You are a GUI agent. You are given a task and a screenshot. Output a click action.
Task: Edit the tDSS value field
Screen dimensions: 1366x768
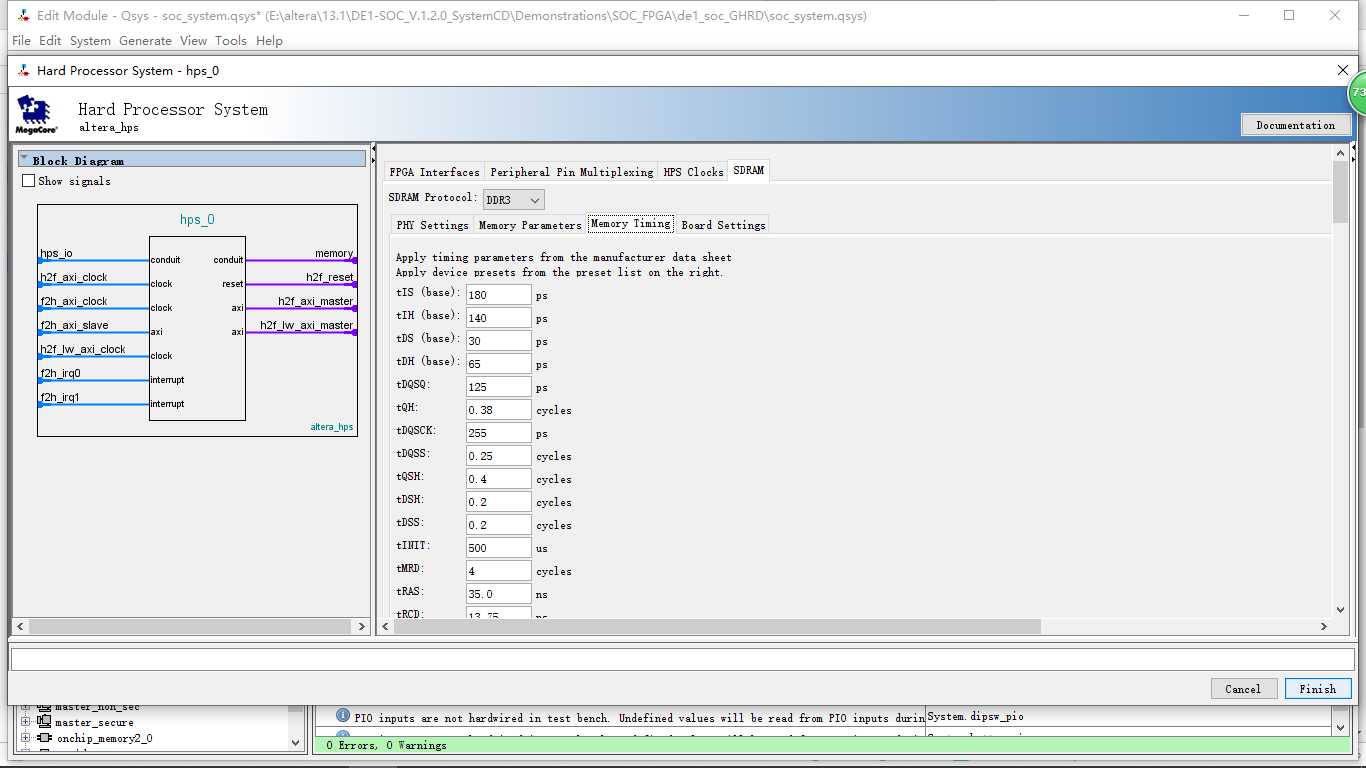[x=498, y=525]
